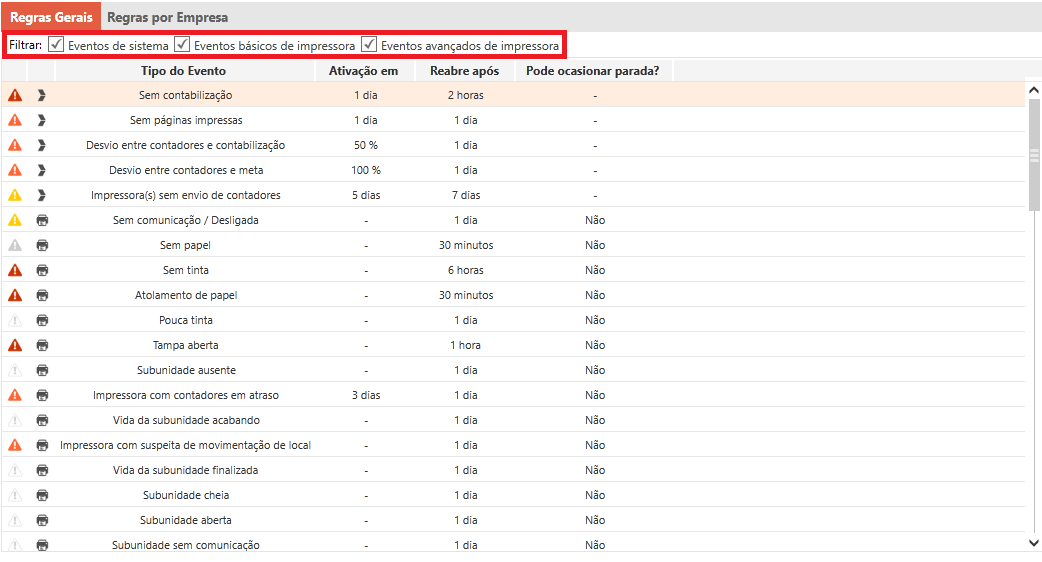Disable Eventos avançados de impressora filter

coord(369,45)
